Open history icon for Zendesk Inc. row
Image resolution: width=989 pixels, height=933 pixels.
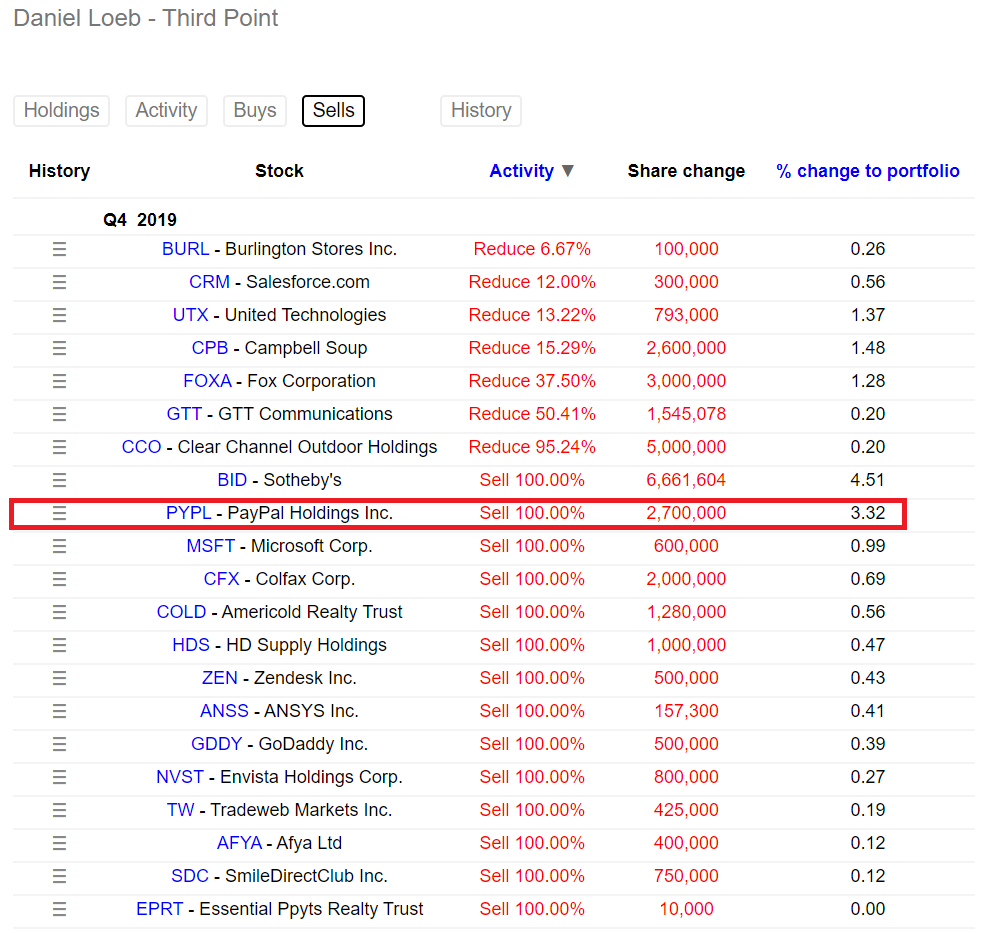pos(59,678)
